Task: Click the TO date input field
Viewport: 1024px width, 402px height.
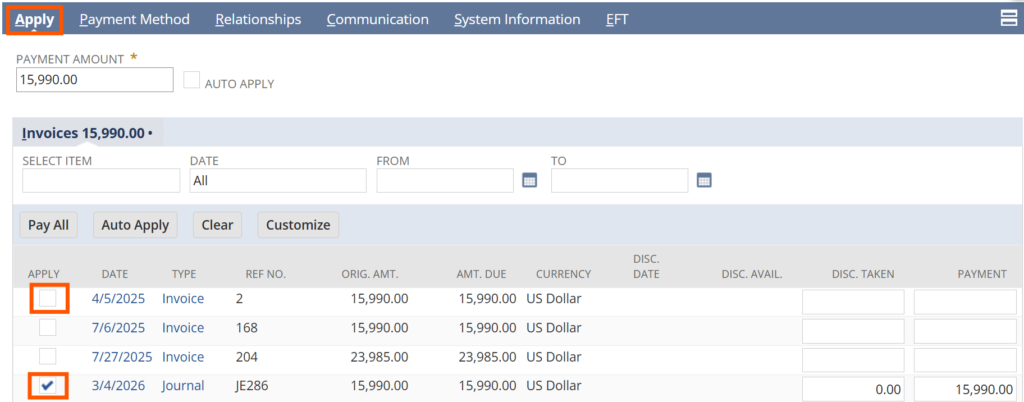Action: tap(620, 181)
